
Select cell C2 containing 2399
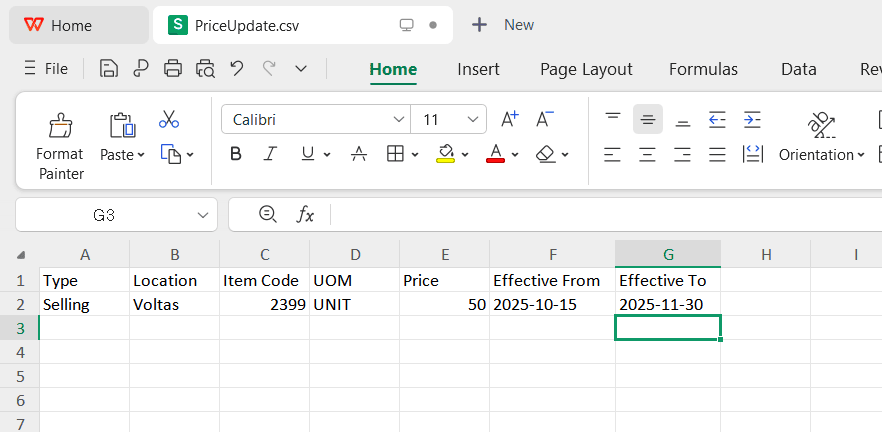coord(264,304)
